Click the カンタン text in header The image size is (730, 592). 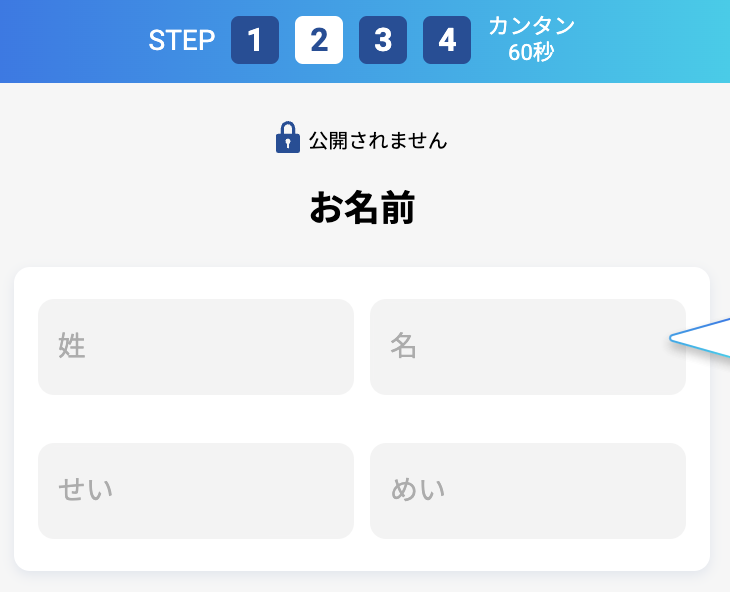click(531, 27)
